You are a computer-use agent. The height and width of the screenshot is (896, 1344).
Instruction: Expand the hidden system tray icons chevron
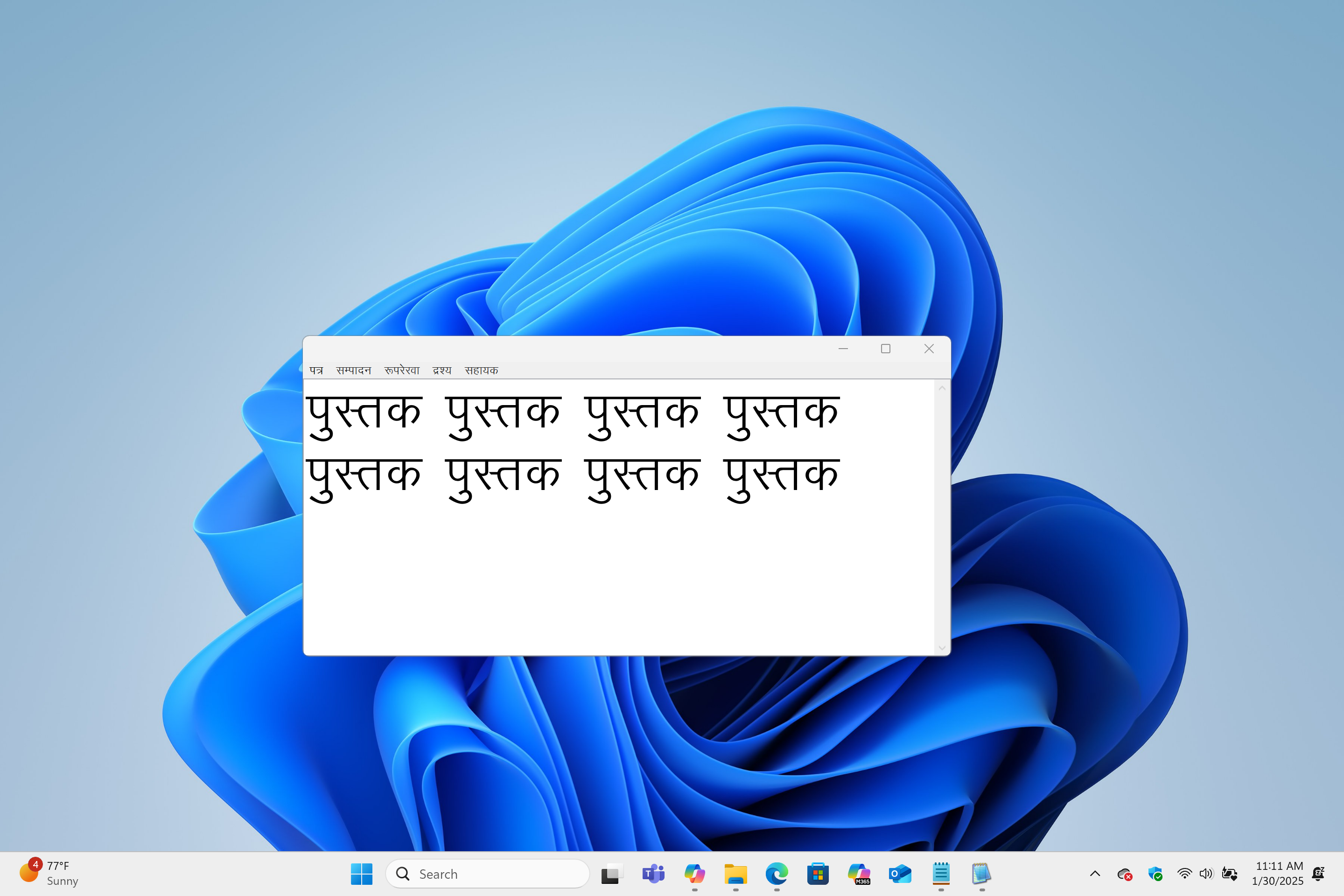click(1095, 874)
